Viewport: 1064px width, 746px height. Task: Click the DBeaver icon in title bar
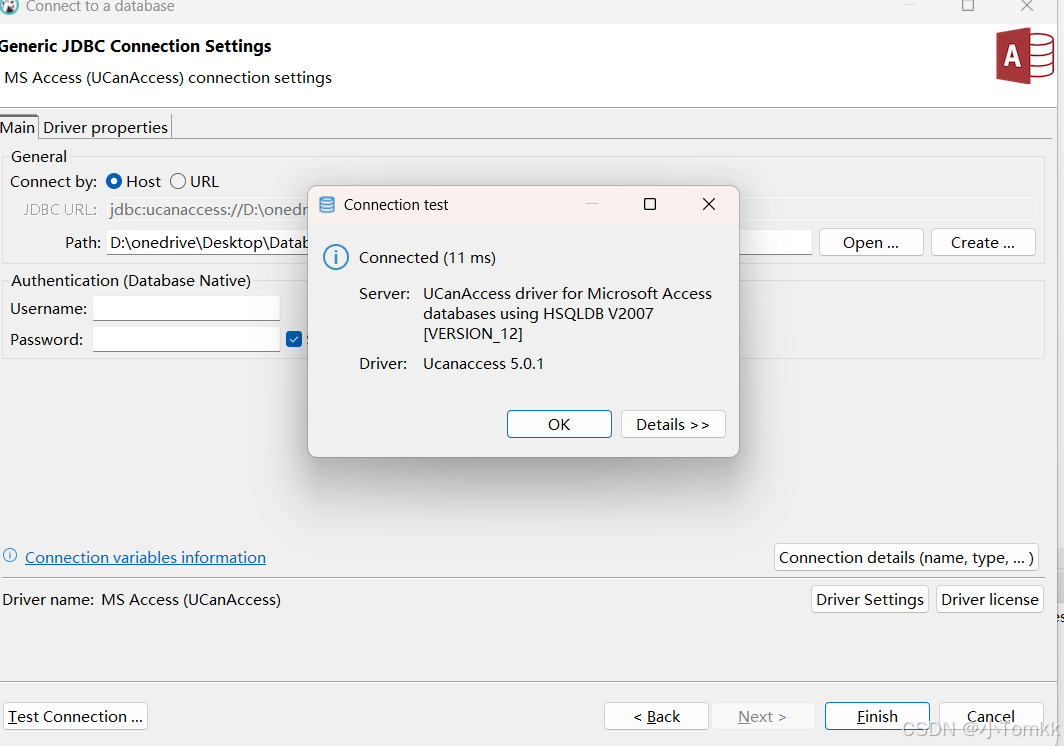click(9, 6)
